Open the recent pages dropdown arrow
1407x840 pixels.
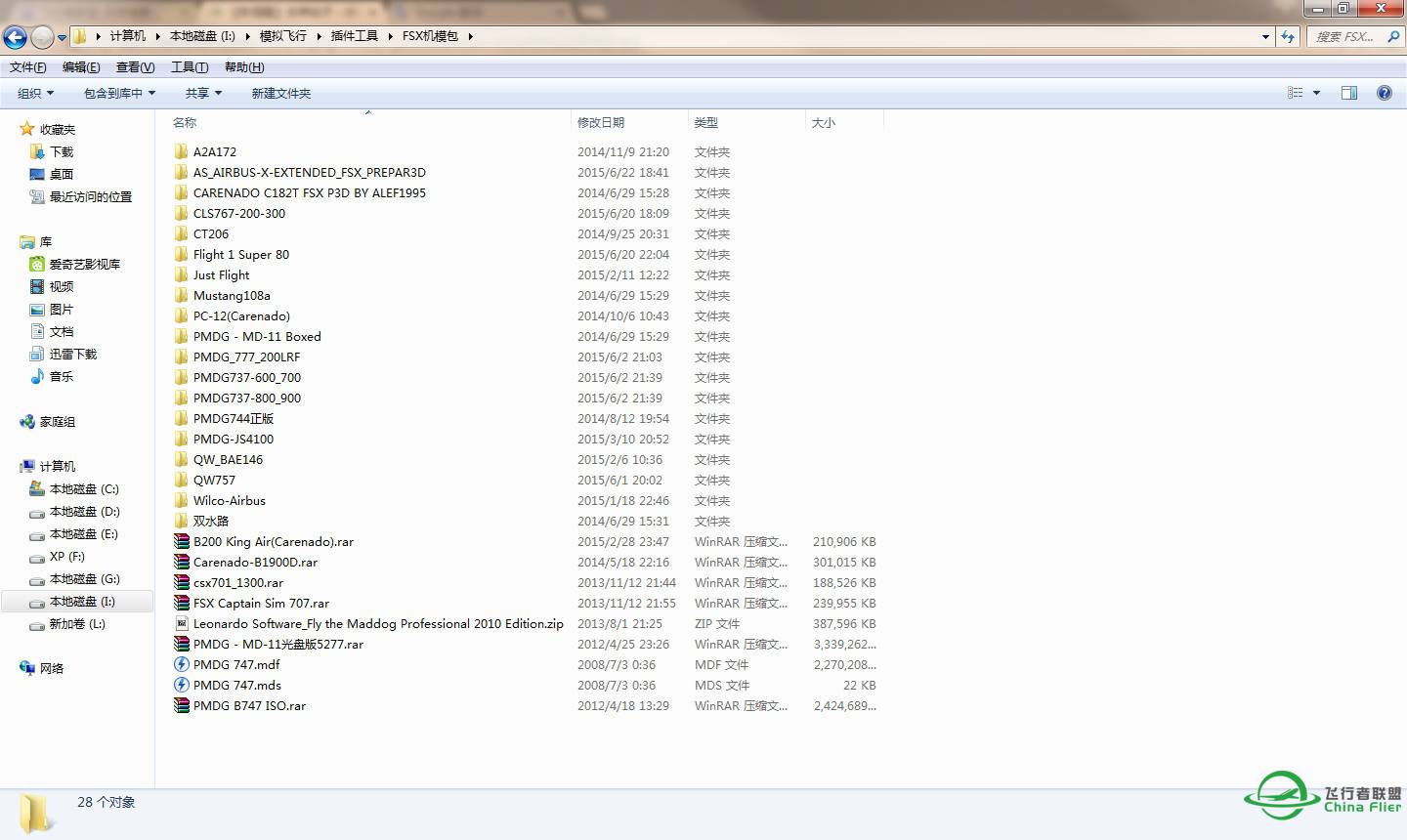click(x=62, y=38)
